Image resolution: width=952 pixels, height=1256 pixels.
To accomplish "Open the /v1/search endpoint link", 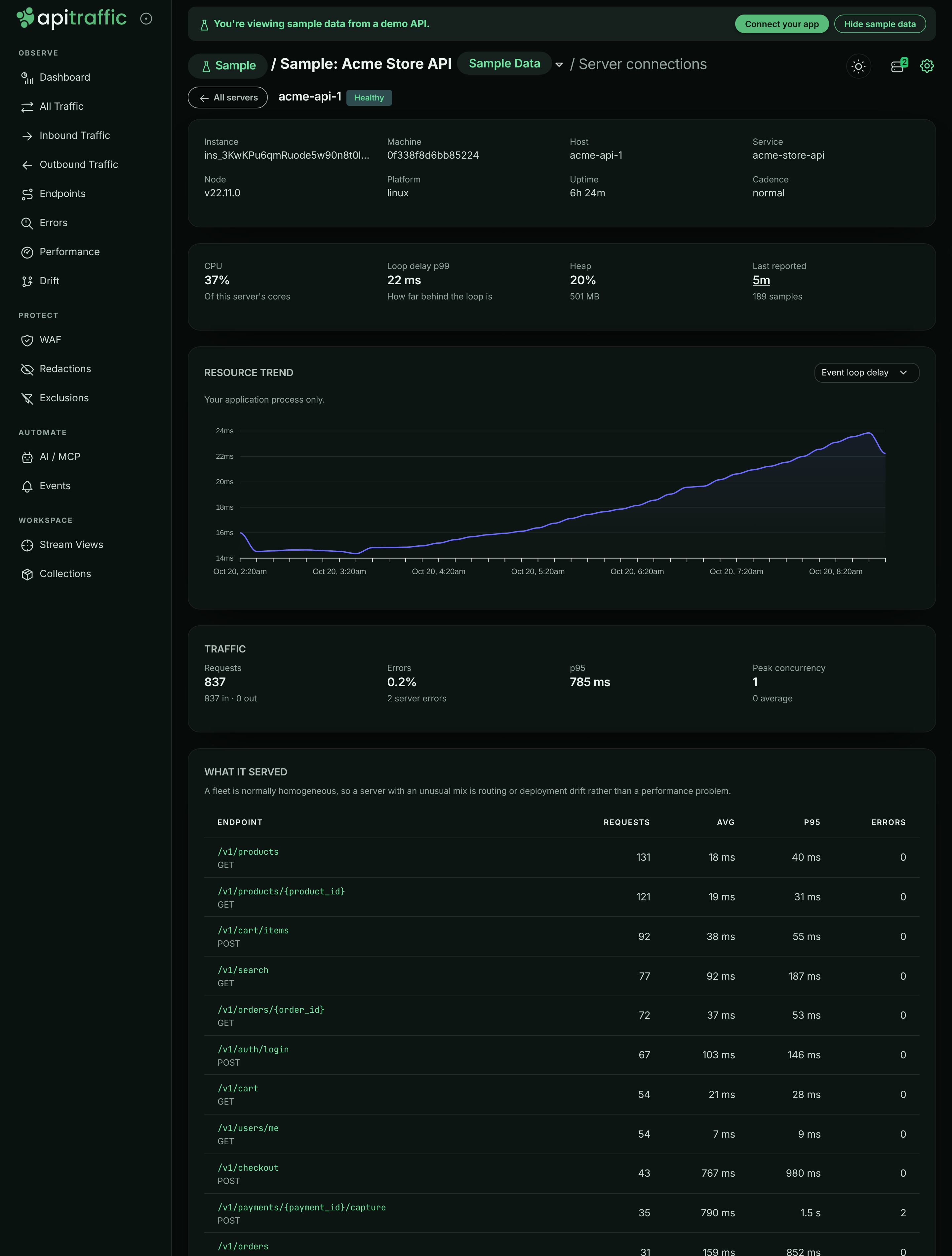I will [243, 970].
